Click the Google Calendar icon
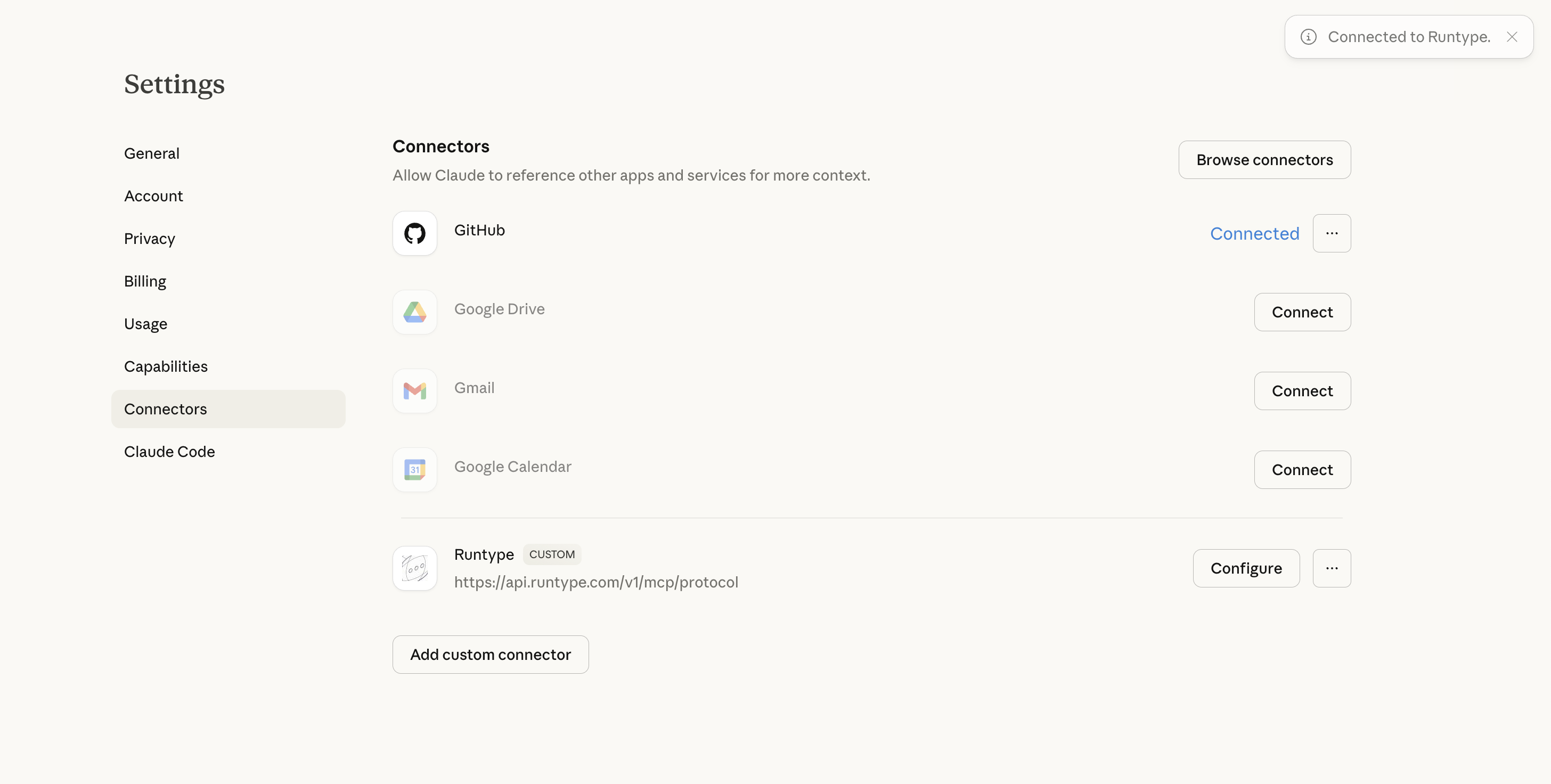1551x784 pixels. [x=414, y=470]
